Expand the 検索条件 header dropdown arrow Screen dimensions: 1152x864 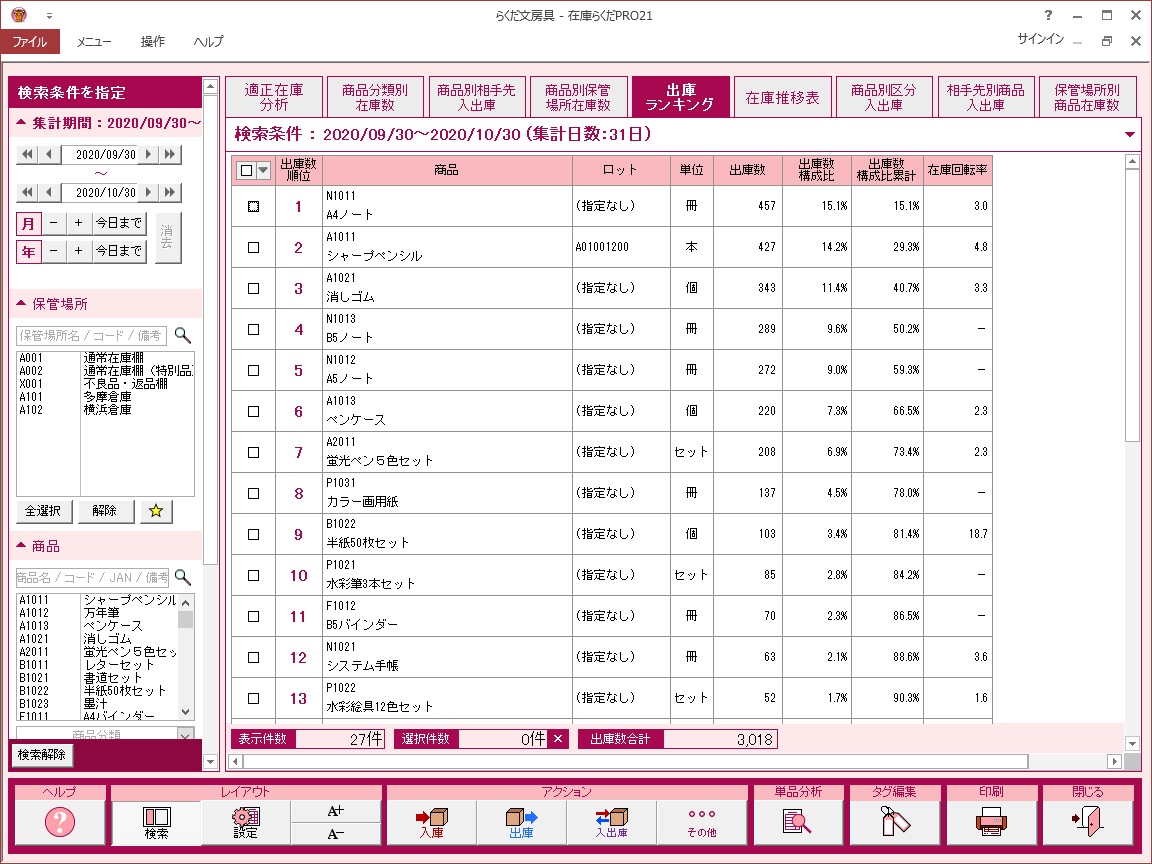click(x=1130, y=134)
